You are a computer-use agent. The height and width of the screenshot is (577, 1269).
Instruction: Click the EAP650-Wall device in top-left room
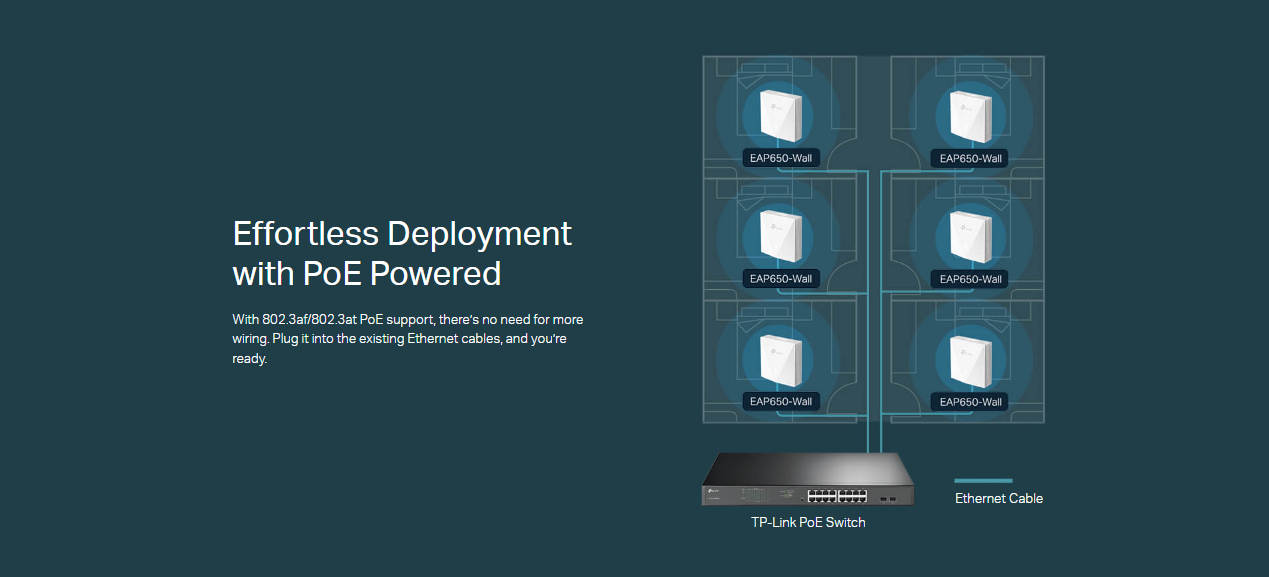[780, 114]
